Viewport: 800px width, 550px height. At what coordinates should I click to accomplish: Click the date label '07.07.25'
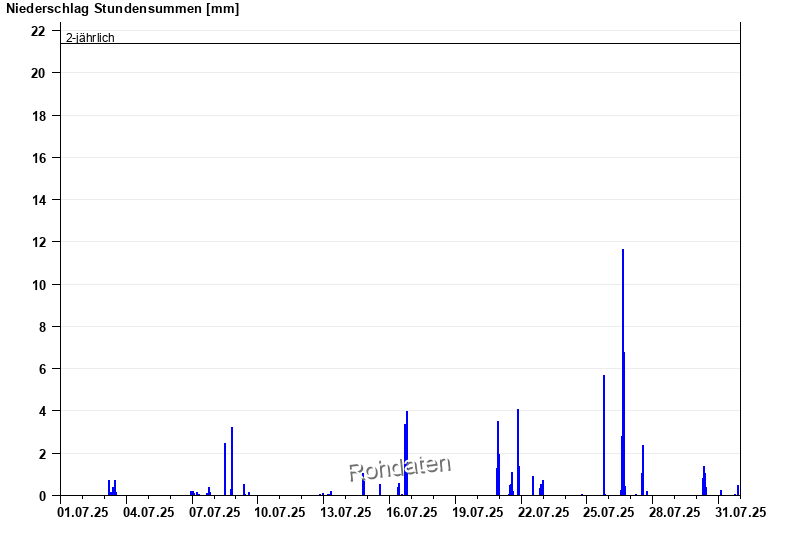[x=214, y=512]
